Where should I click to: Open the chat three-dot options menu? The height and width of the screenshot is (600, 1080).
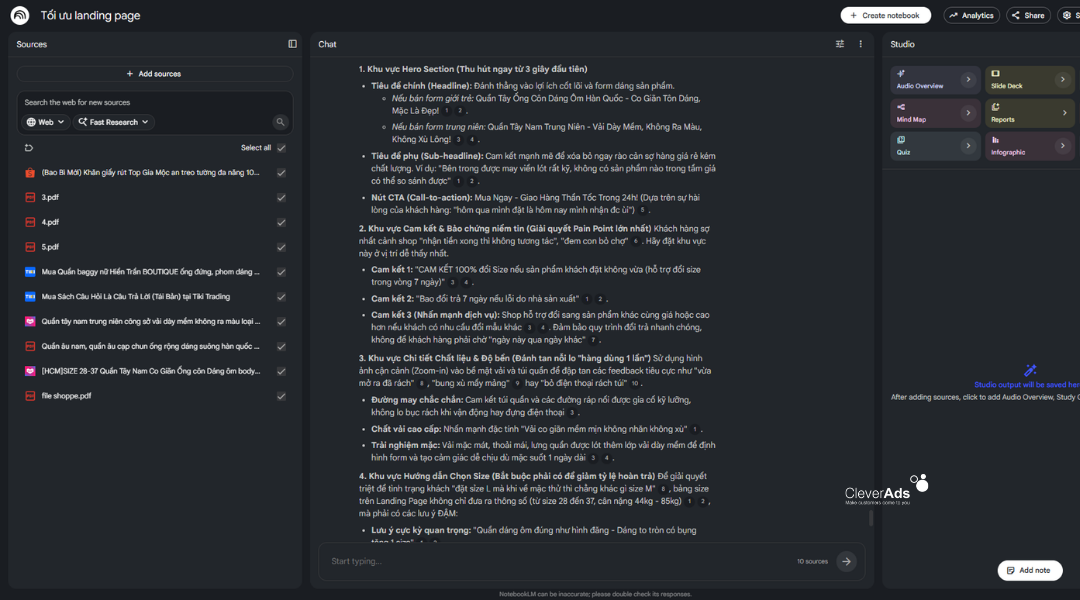pos(860,44)
